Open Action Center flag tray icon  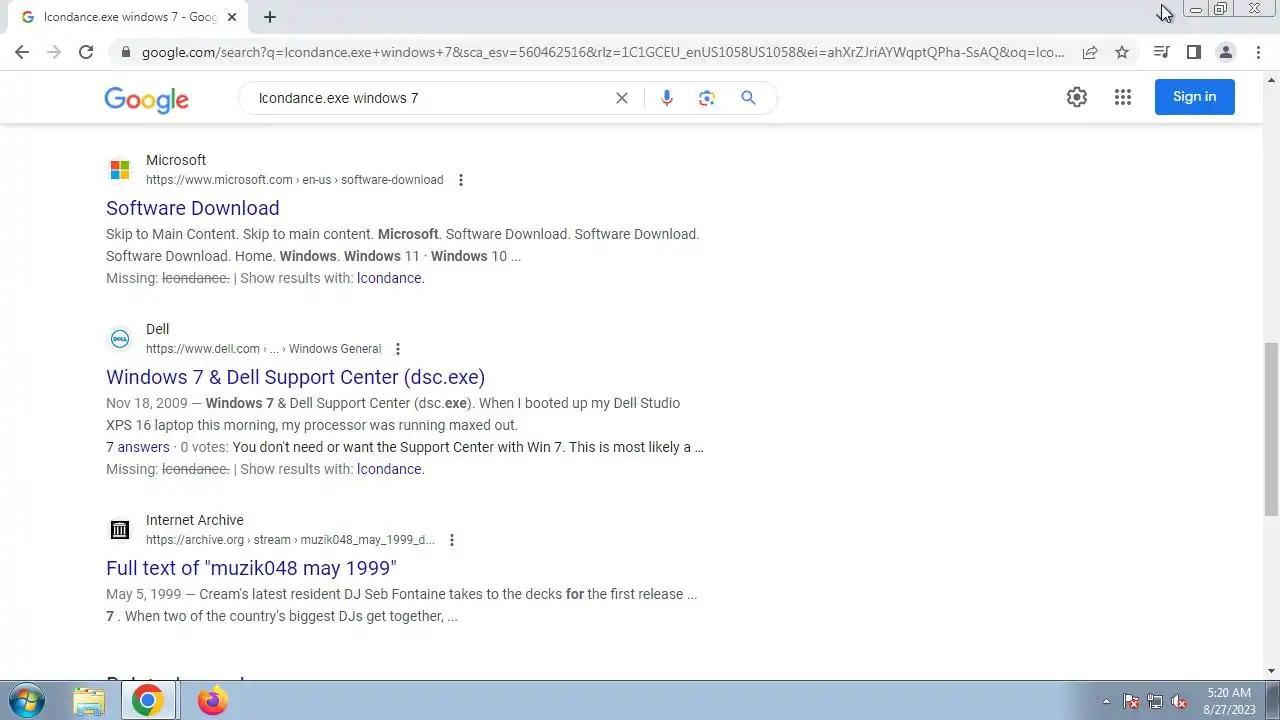click(1131, 701)
